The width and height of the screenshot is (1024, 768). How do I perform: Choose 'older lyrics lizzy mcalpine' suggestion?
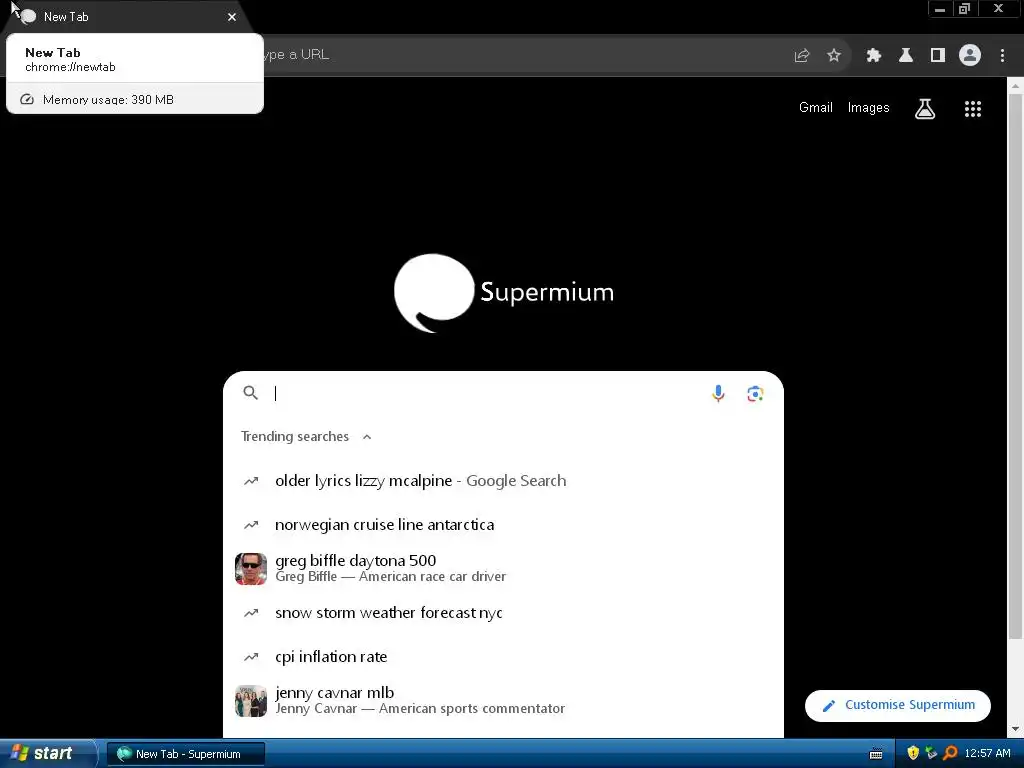click(503, 481)
